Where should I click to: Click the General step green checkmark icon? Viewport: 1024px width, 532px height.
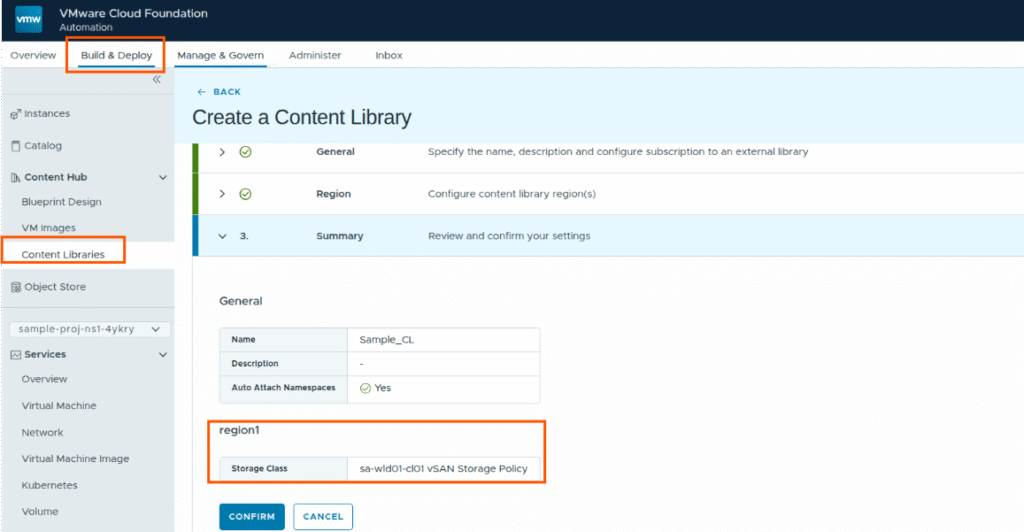[245, 152]
